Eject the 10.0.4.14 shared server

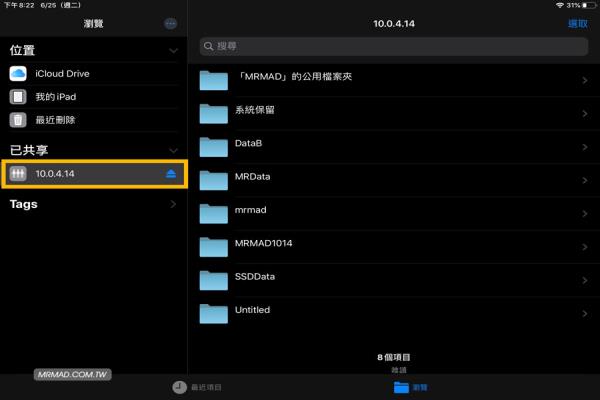(171, 174)
